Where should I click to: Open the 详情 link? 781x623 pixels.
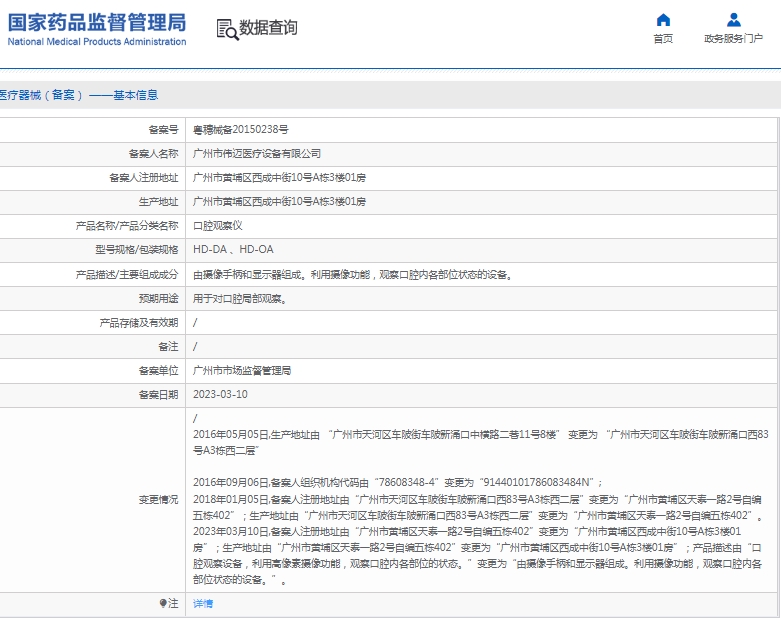click(x=203, y=604)
